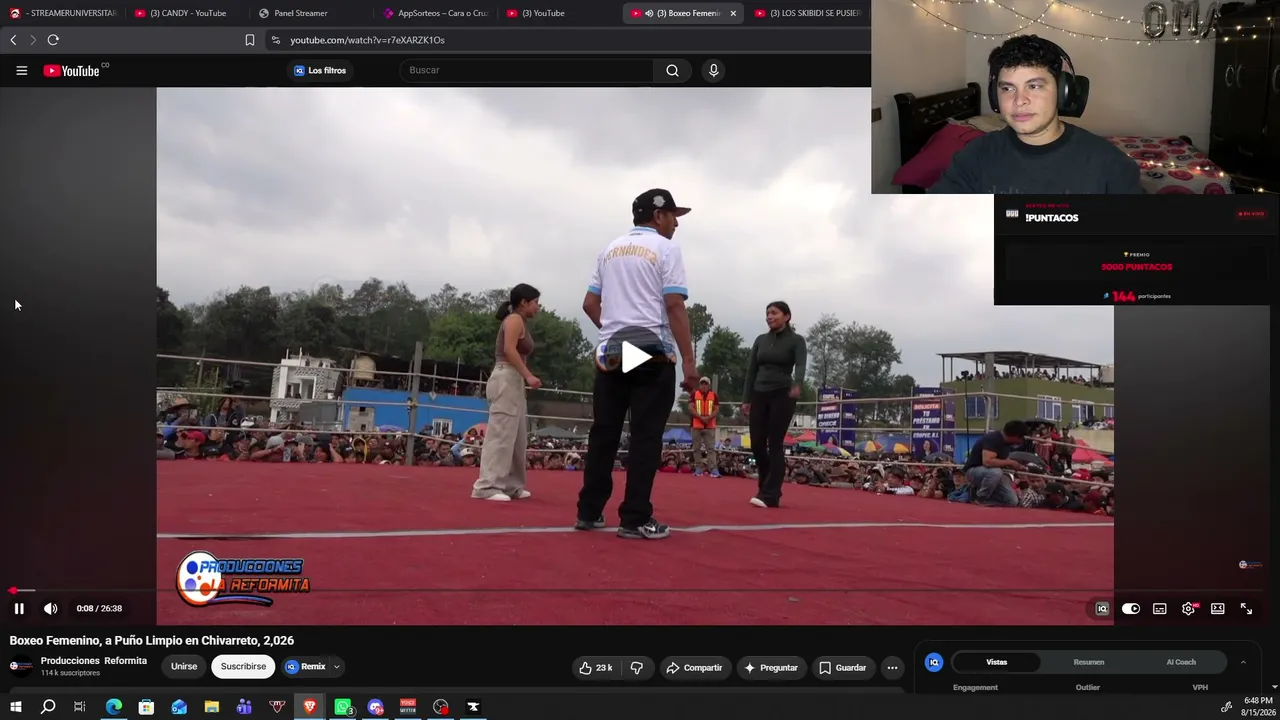Open the vidIQ Remix button

pyautogui.click(x=306, y=666)
